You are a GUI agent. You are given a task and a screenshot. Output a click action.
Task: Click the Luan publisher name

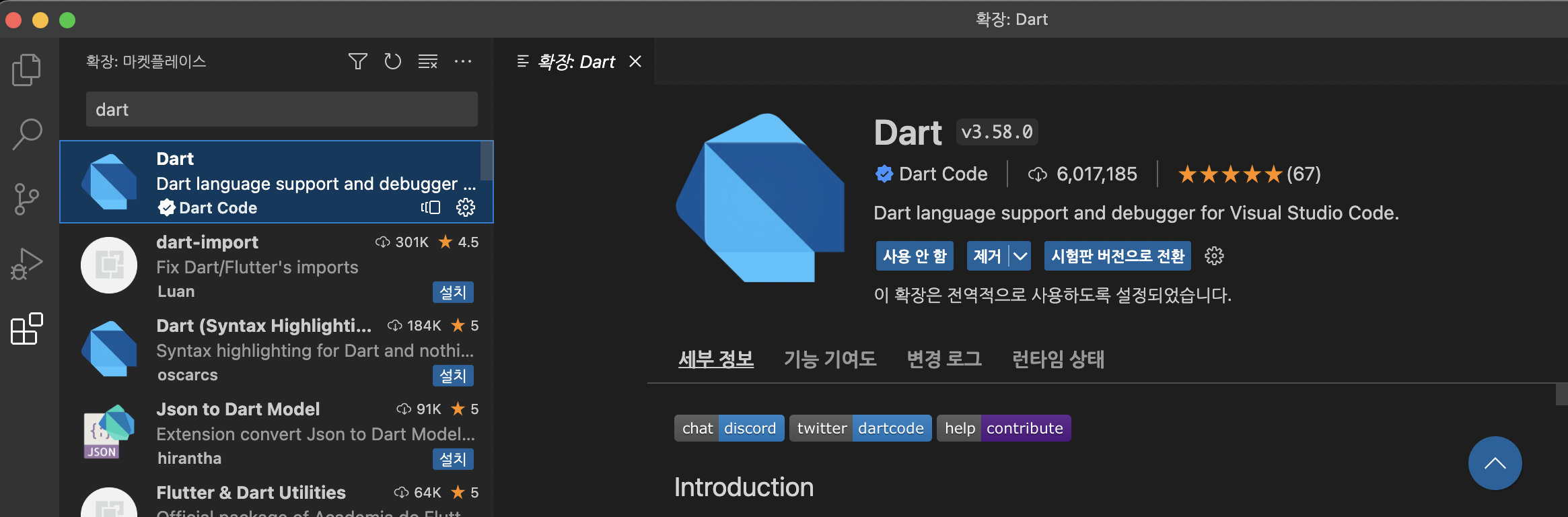pyautogui.click(x=176, y=291)
